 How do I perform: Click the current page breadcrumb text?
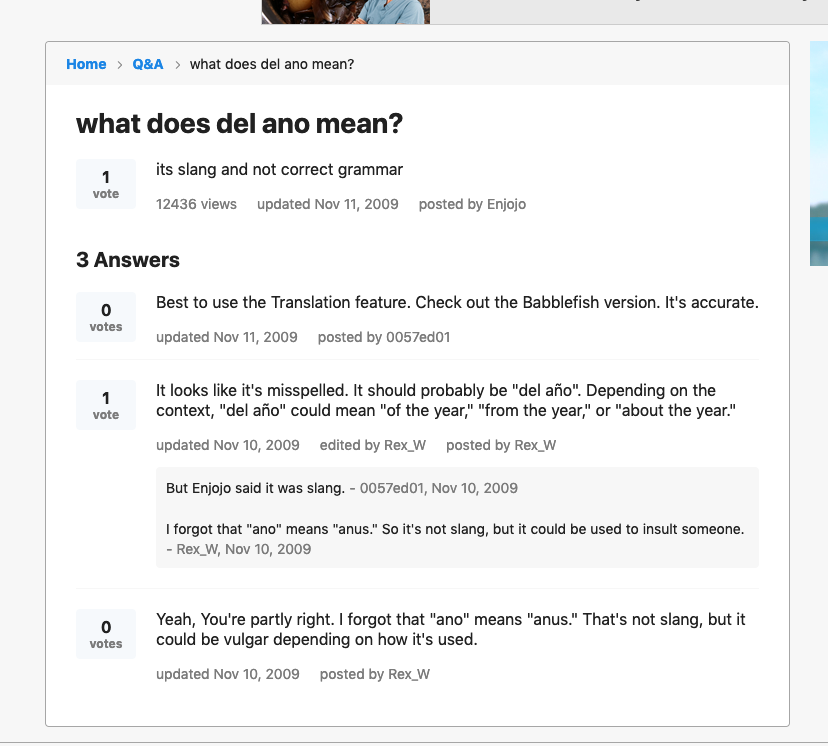pos(271,64)
